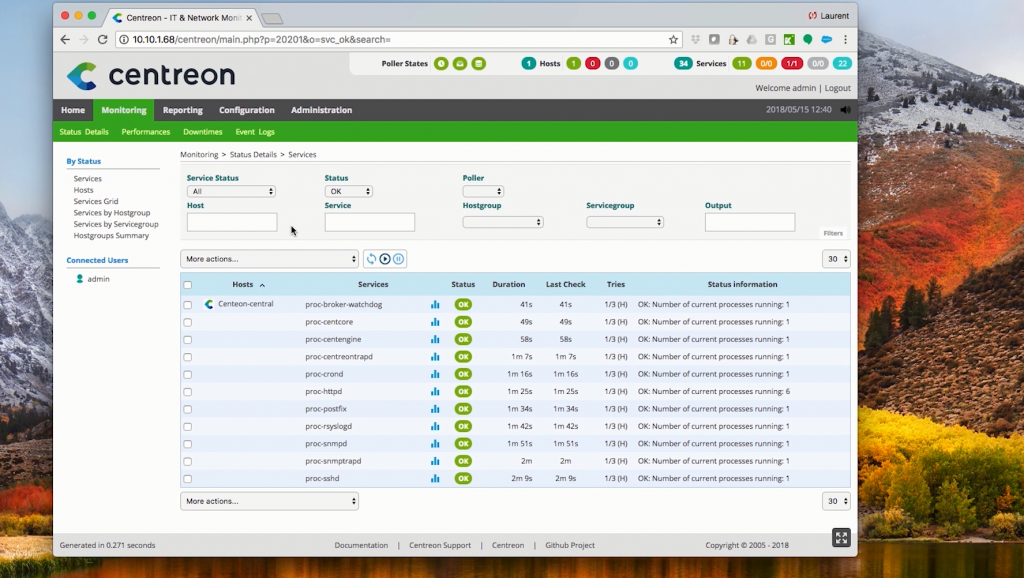Click the sound speaker icon in the nav bar

845,110
